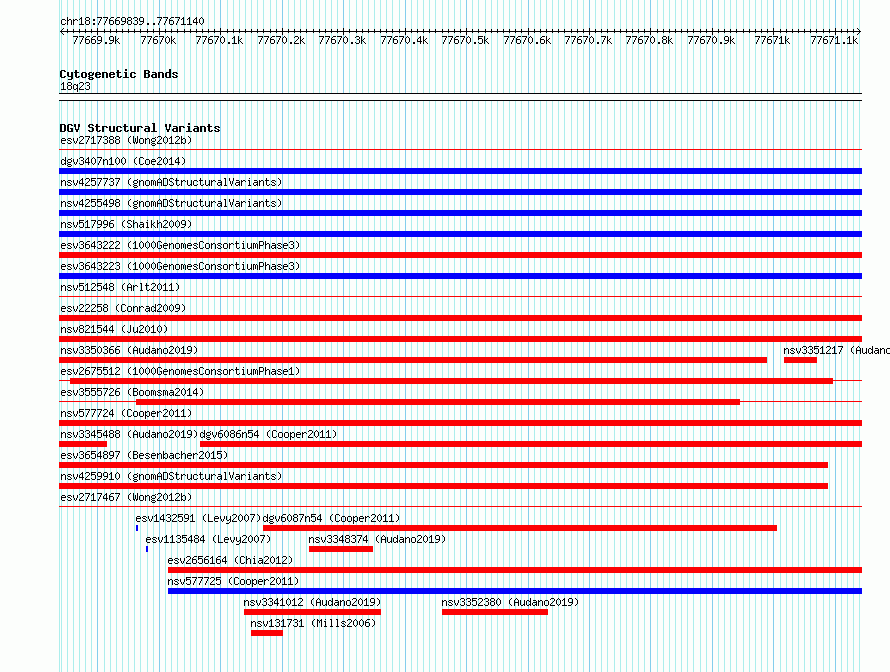Open esv1135484 (Levy2007) label

coord(208,539)
